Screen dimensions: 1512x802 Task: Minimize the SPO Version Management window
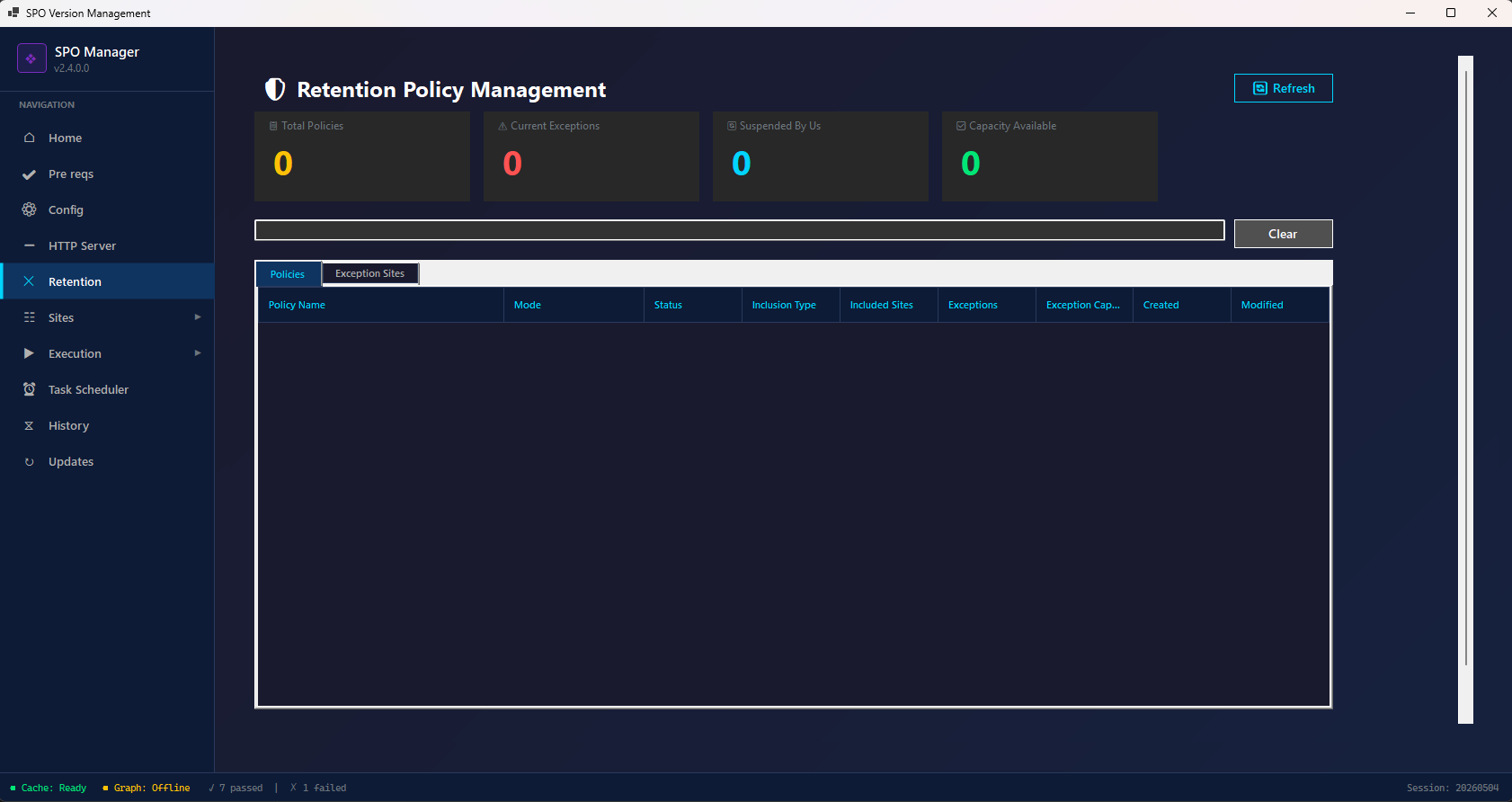coord(1410,13)
